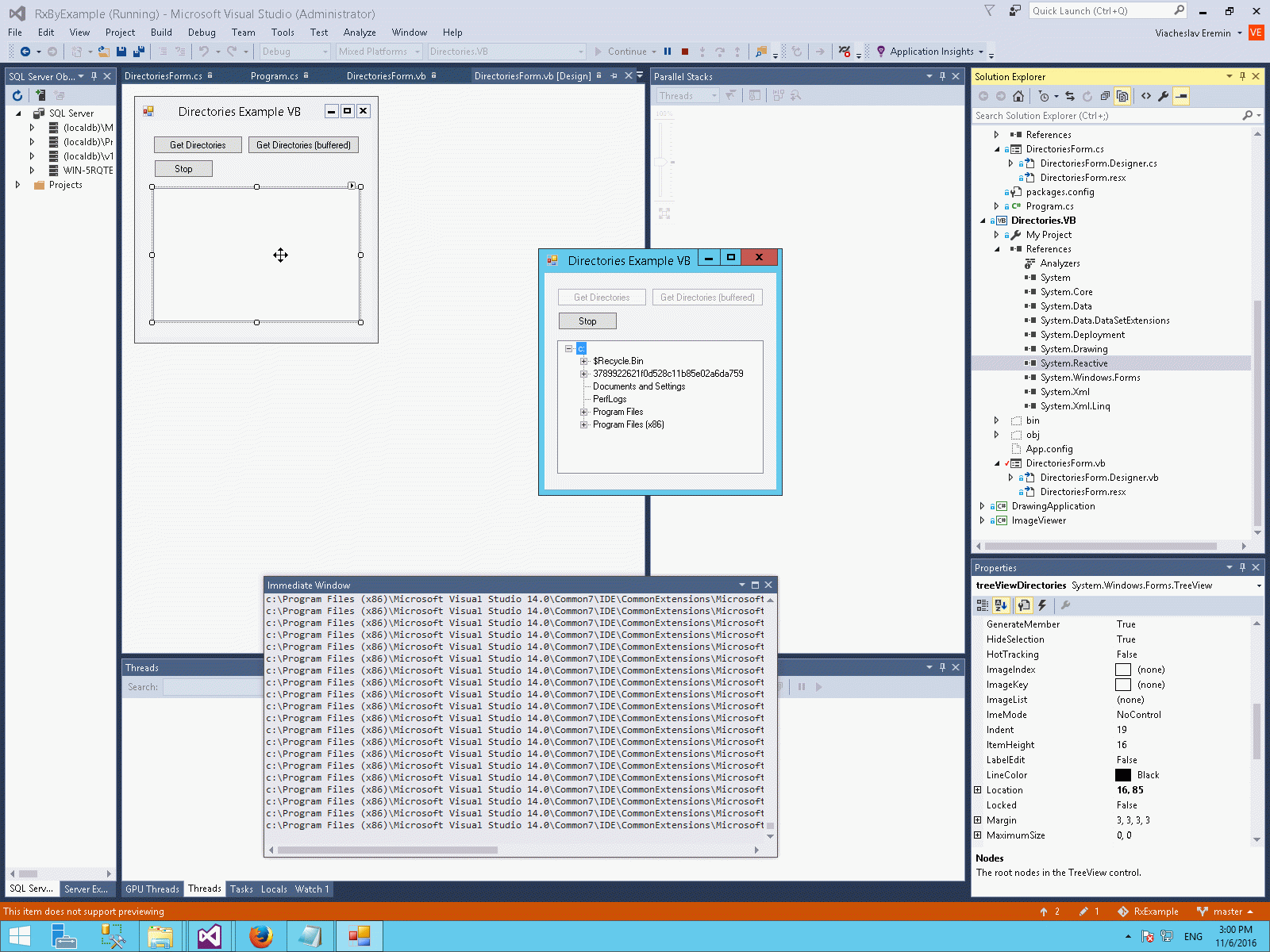Viewport: 1270px width, 952px height.
Task: Expand the bin folder in Solution Explorer
Action: click(x=997, y=420)
